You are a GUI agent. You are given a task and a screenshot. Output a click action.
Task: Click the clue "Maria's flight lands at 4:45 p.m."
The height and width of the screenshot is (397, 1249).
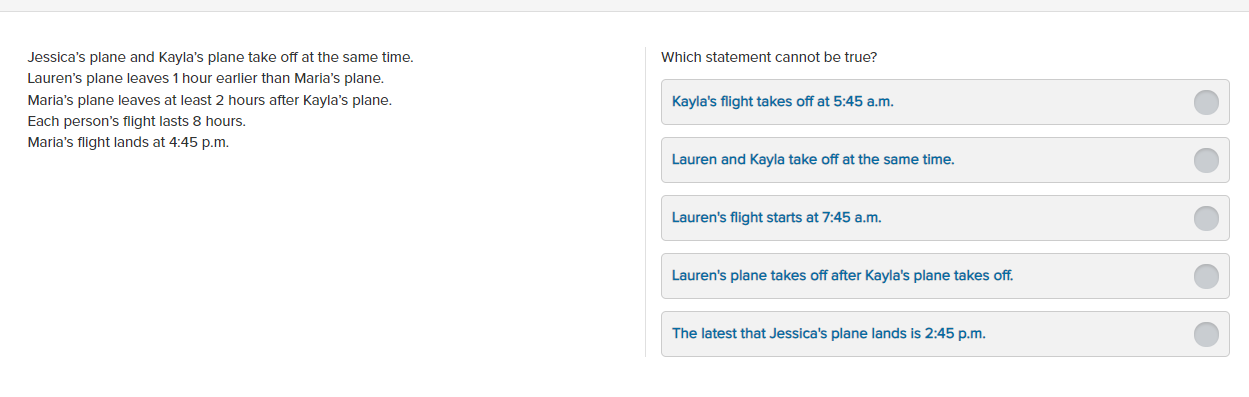pos(128,142)
